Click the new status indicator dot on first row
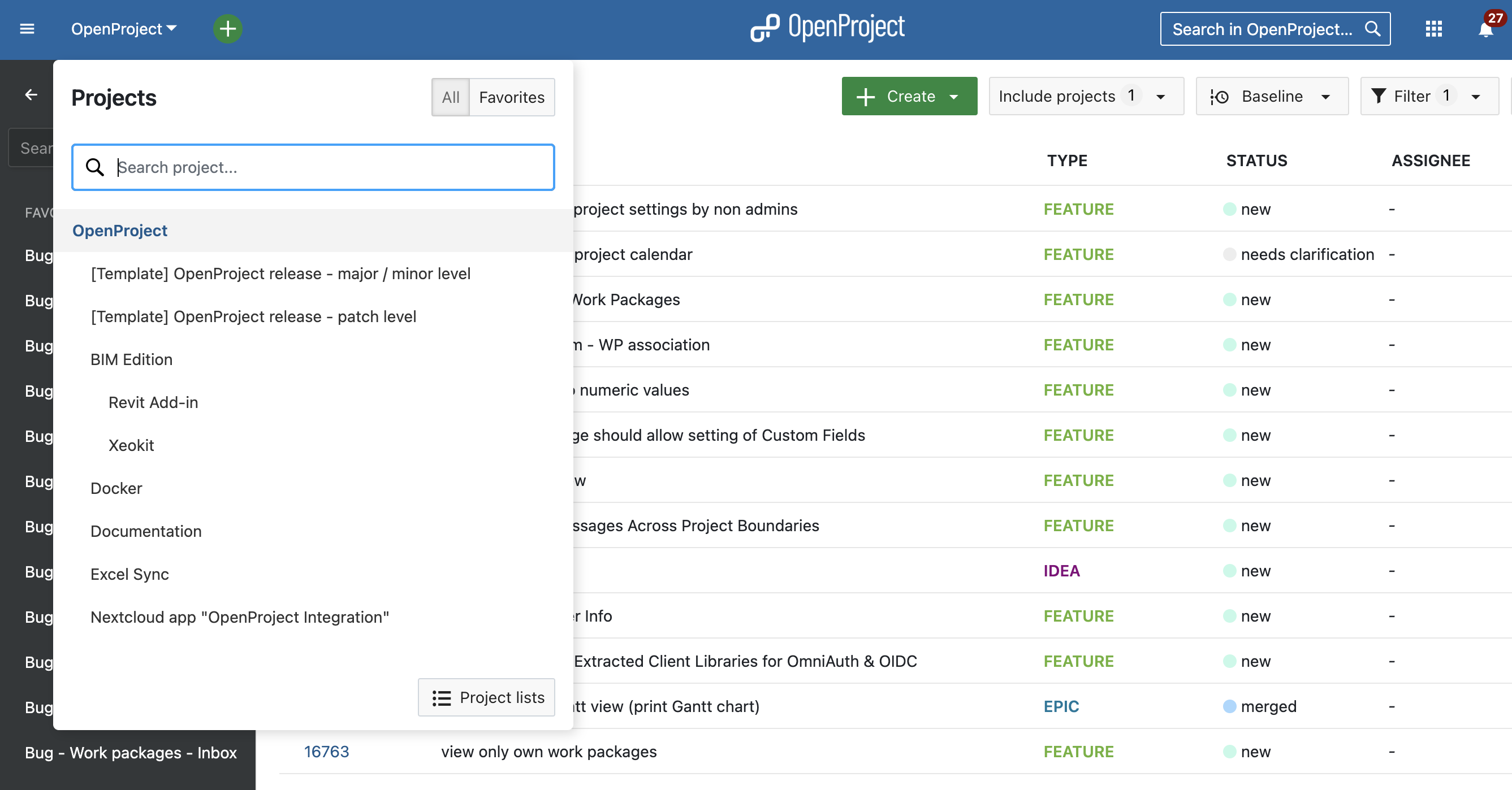The height and width of the screenshot is (790, 1512). [1231, 209]
